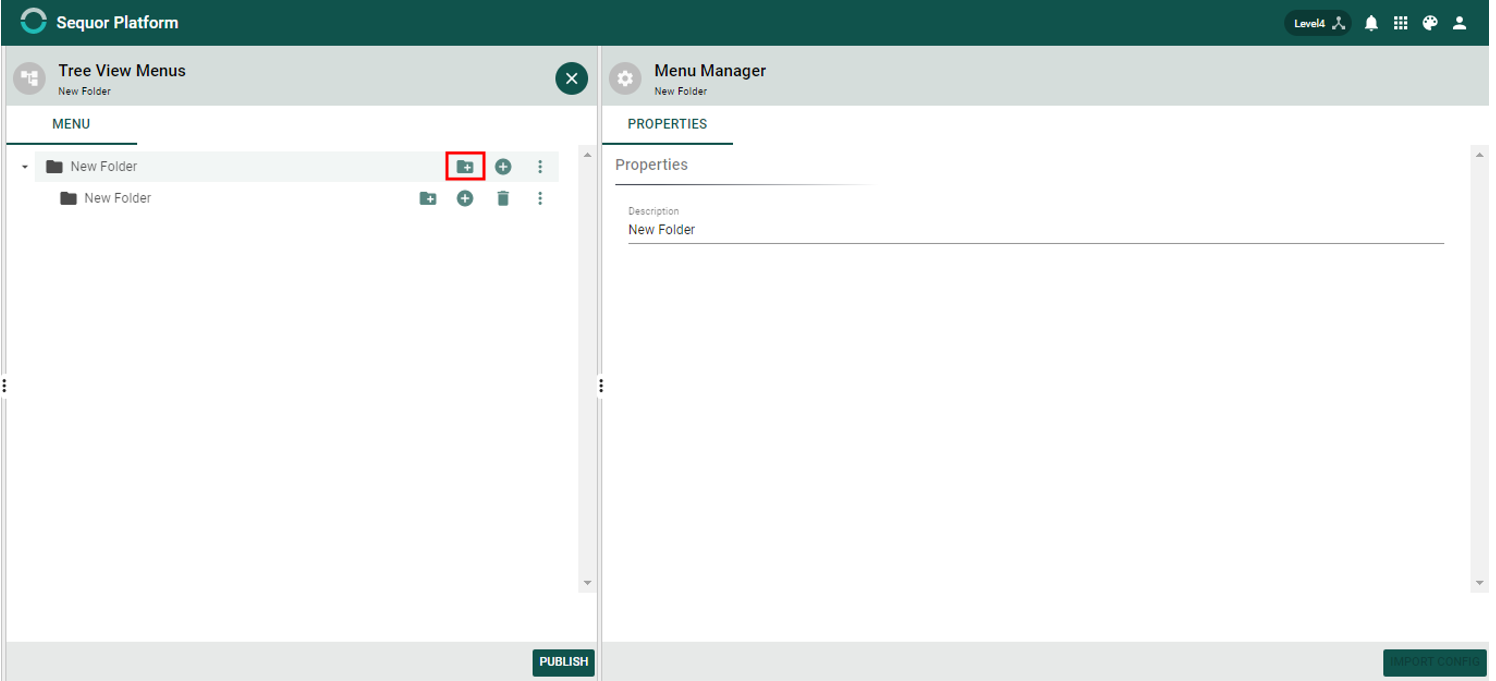1496x681 pixels.
Task: Click the Tree View Menus title text
Action: (122, 71)
